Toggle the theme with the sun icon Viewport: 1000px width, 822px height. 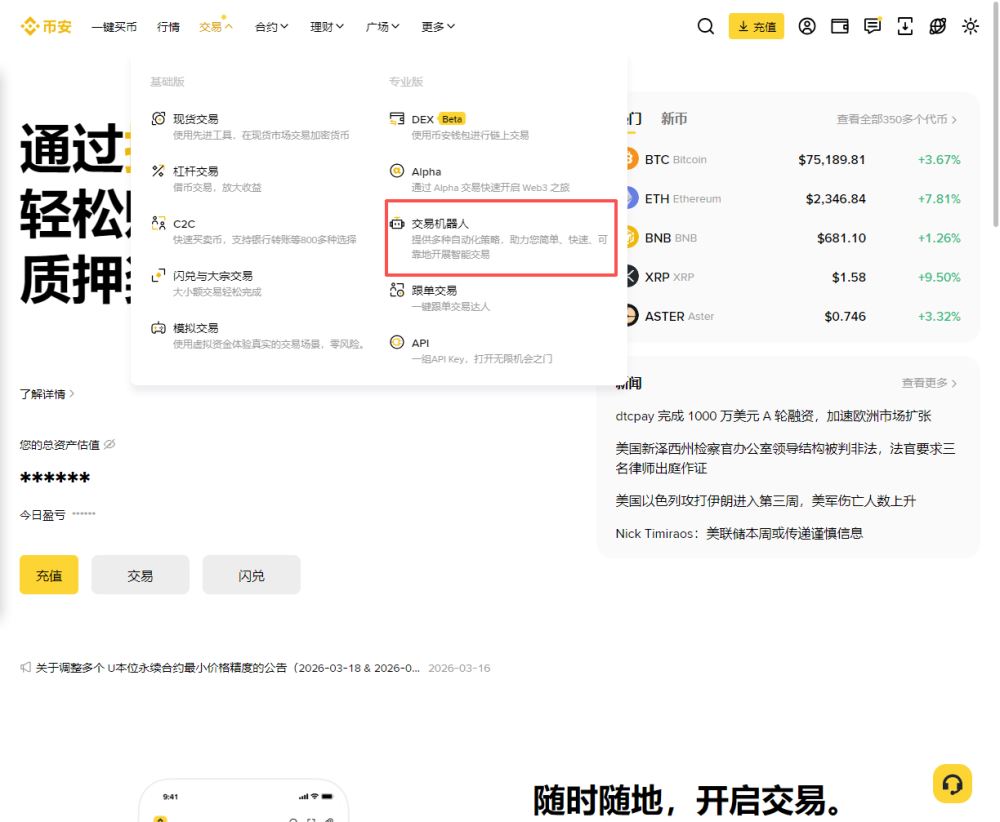pyautogui.click(x=970, y=26)
